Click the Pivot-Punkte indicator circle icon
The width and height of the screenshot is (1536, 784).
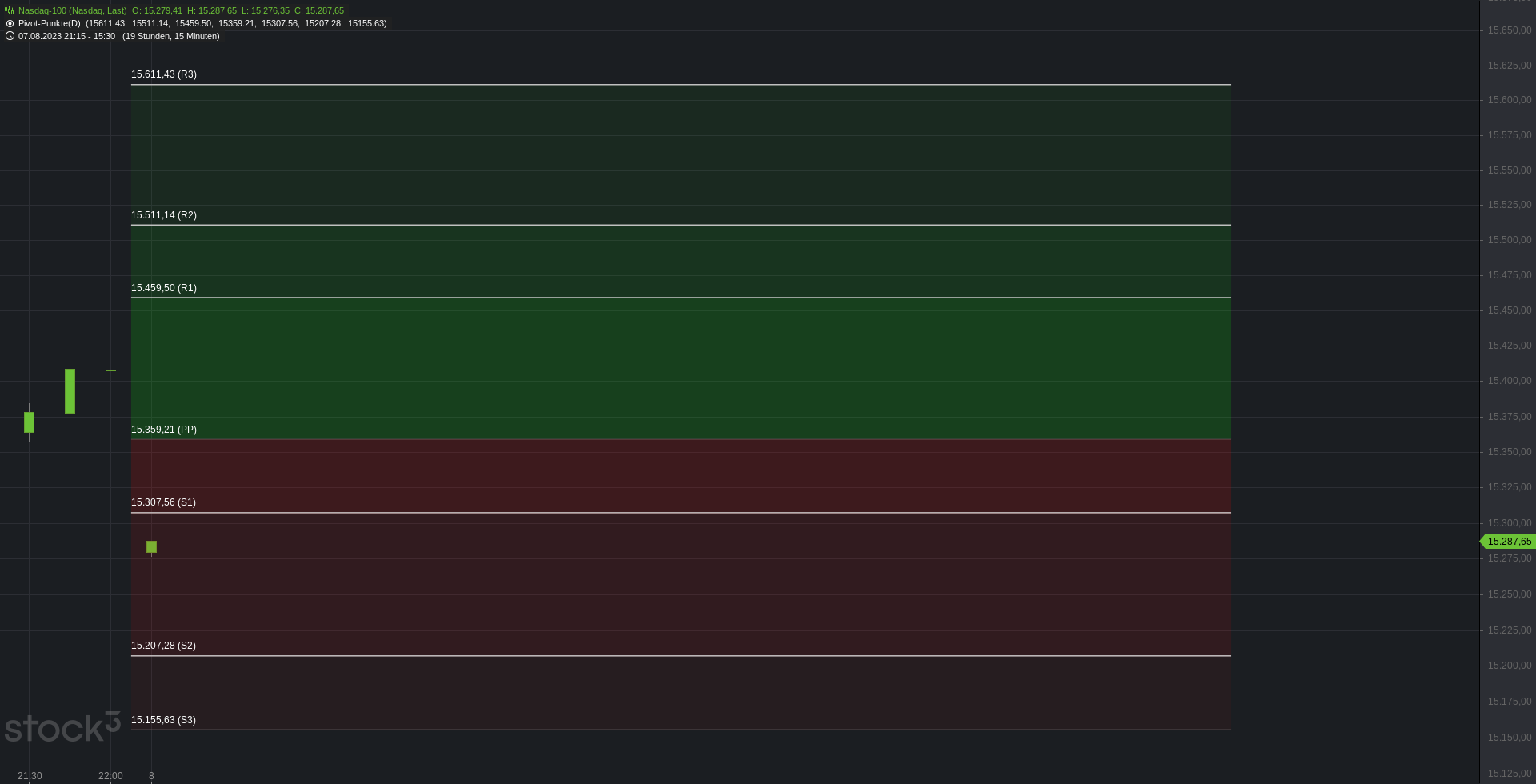(10, 23)
